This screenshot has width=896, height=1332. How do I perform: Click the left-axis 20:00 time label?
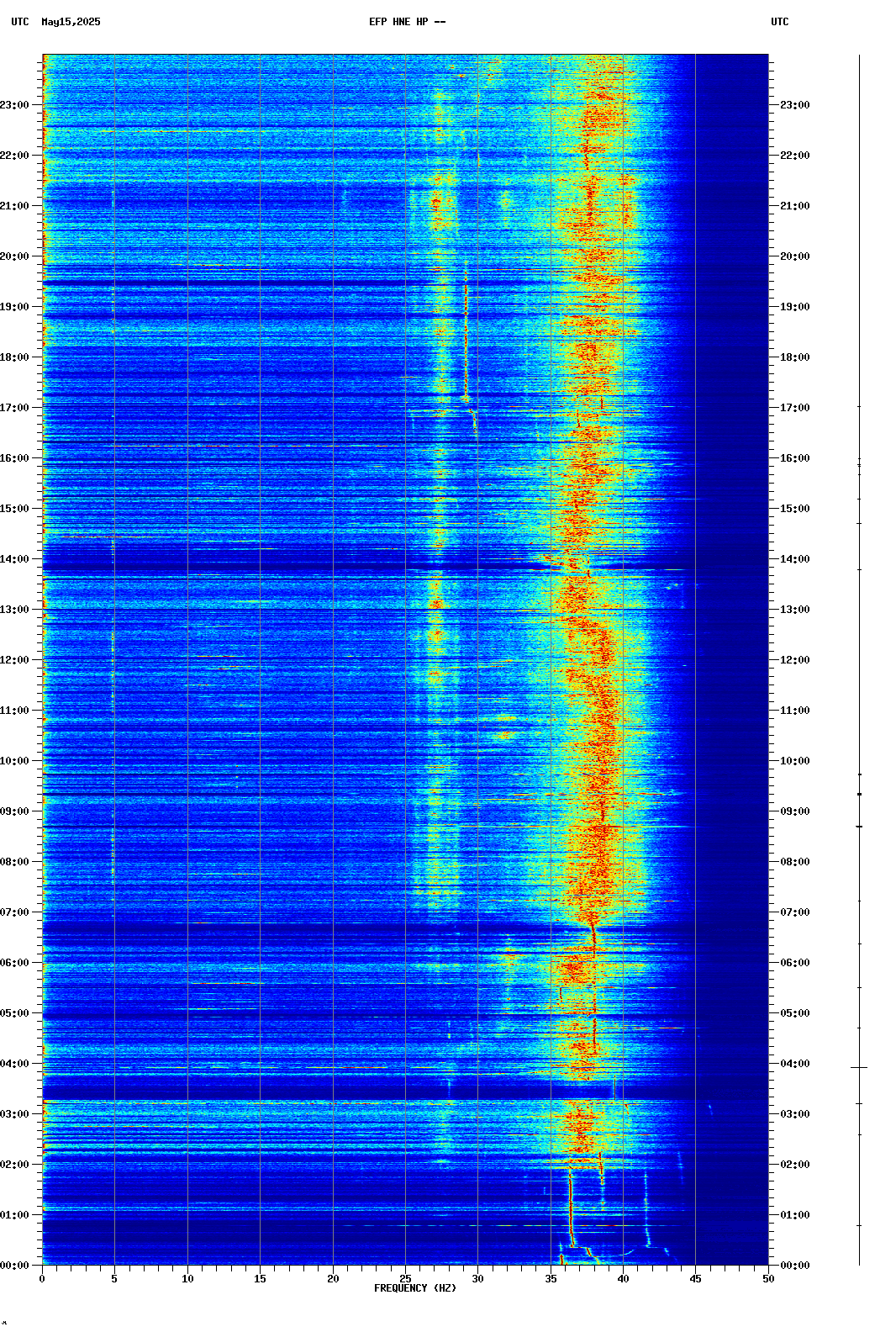[x=15, y=256]
